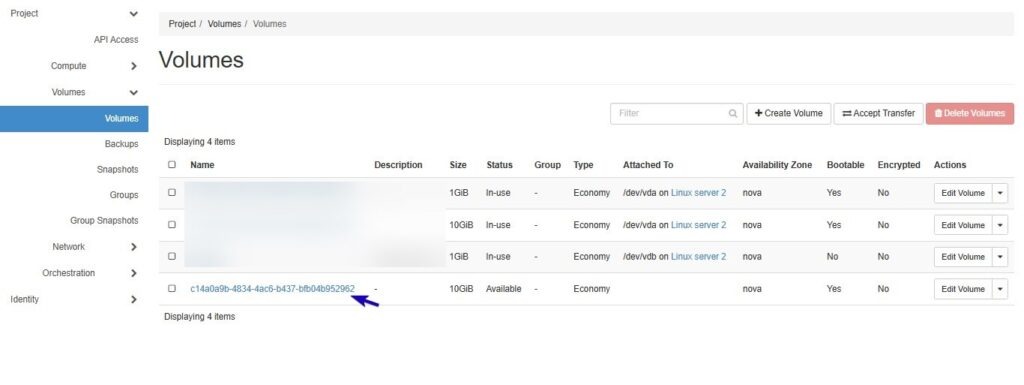This screenshot has width=1024, height=385.
Task: Click the Description column header
Action: [398, 165]
